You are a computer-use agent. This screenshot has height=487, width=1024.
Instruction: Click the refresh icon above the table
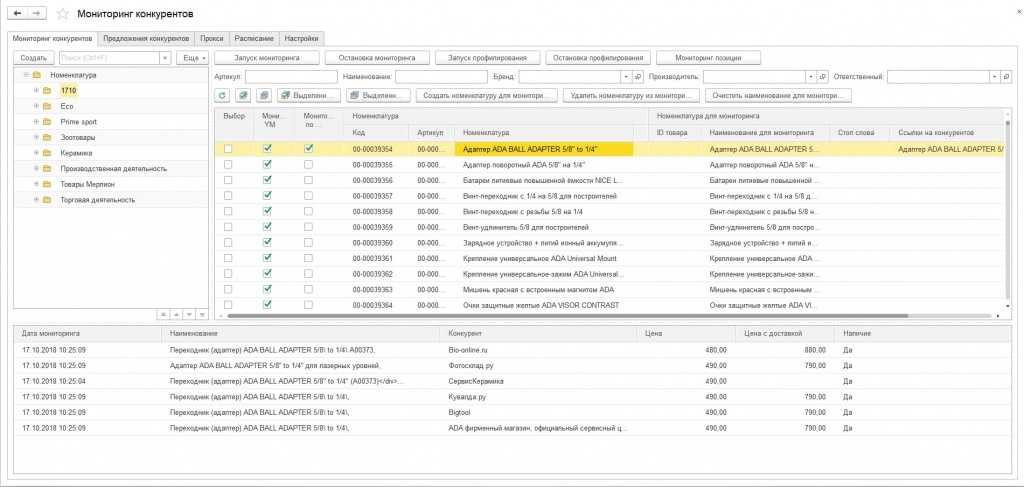click(223, 95)
